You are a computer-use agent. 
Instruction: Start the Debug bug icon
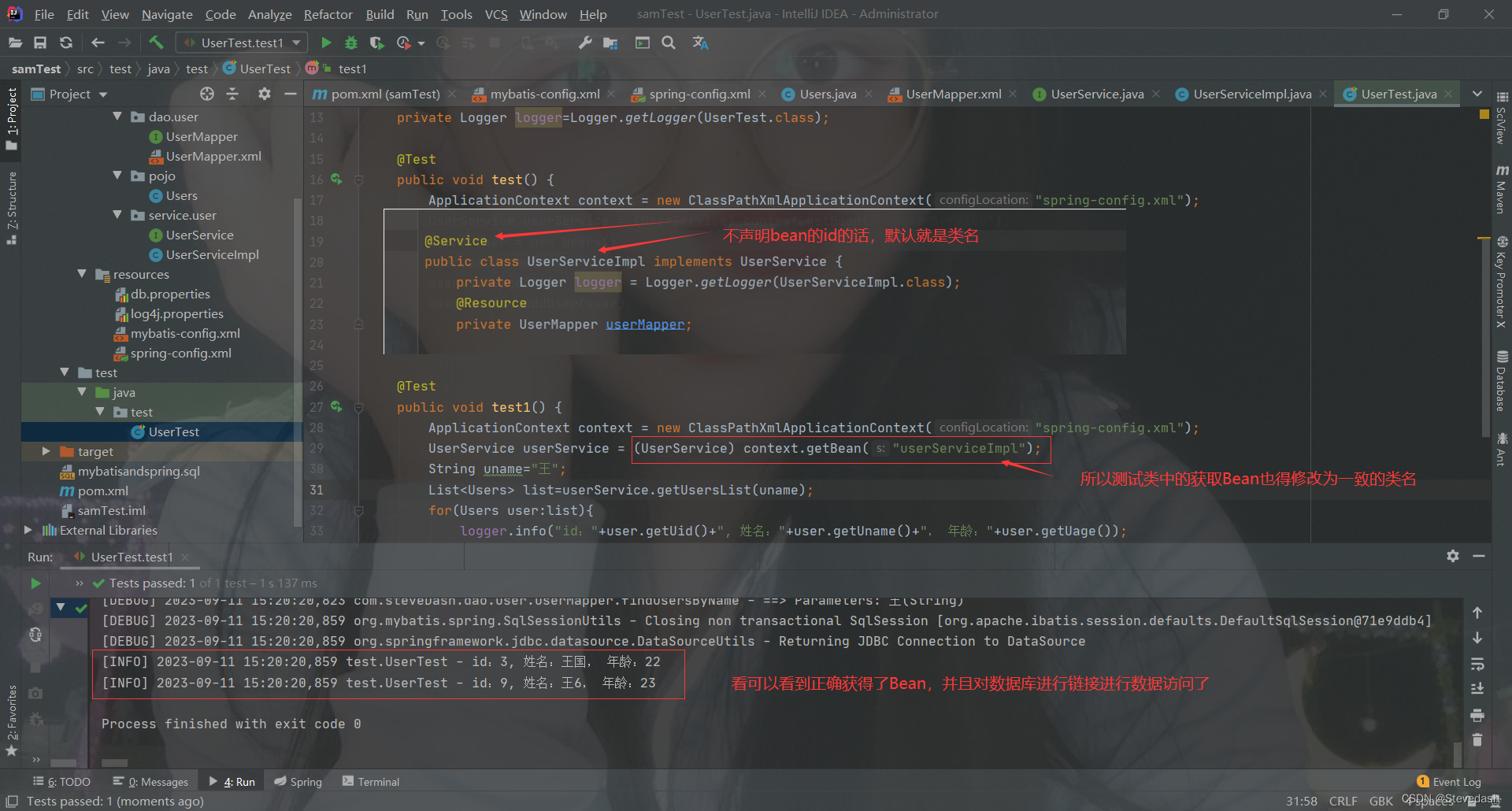(x=351, y=43)
